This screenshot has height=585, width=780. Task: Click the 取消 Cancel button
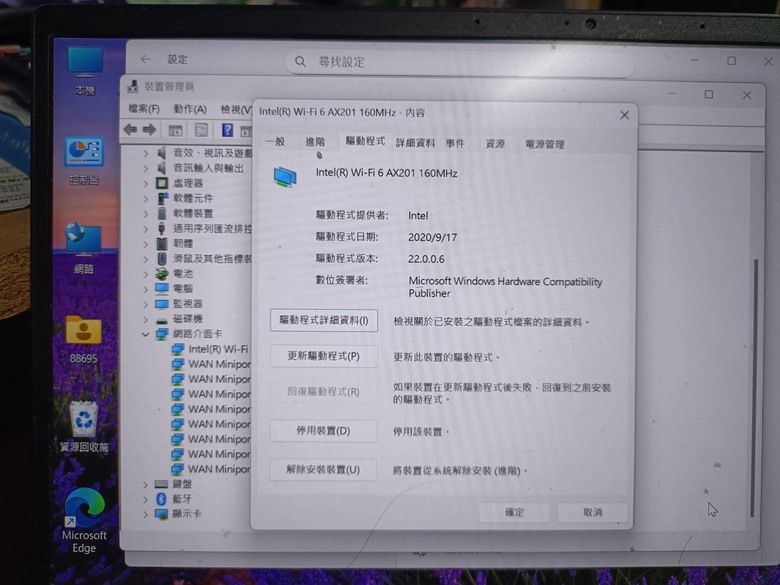[x=592, y=512]
